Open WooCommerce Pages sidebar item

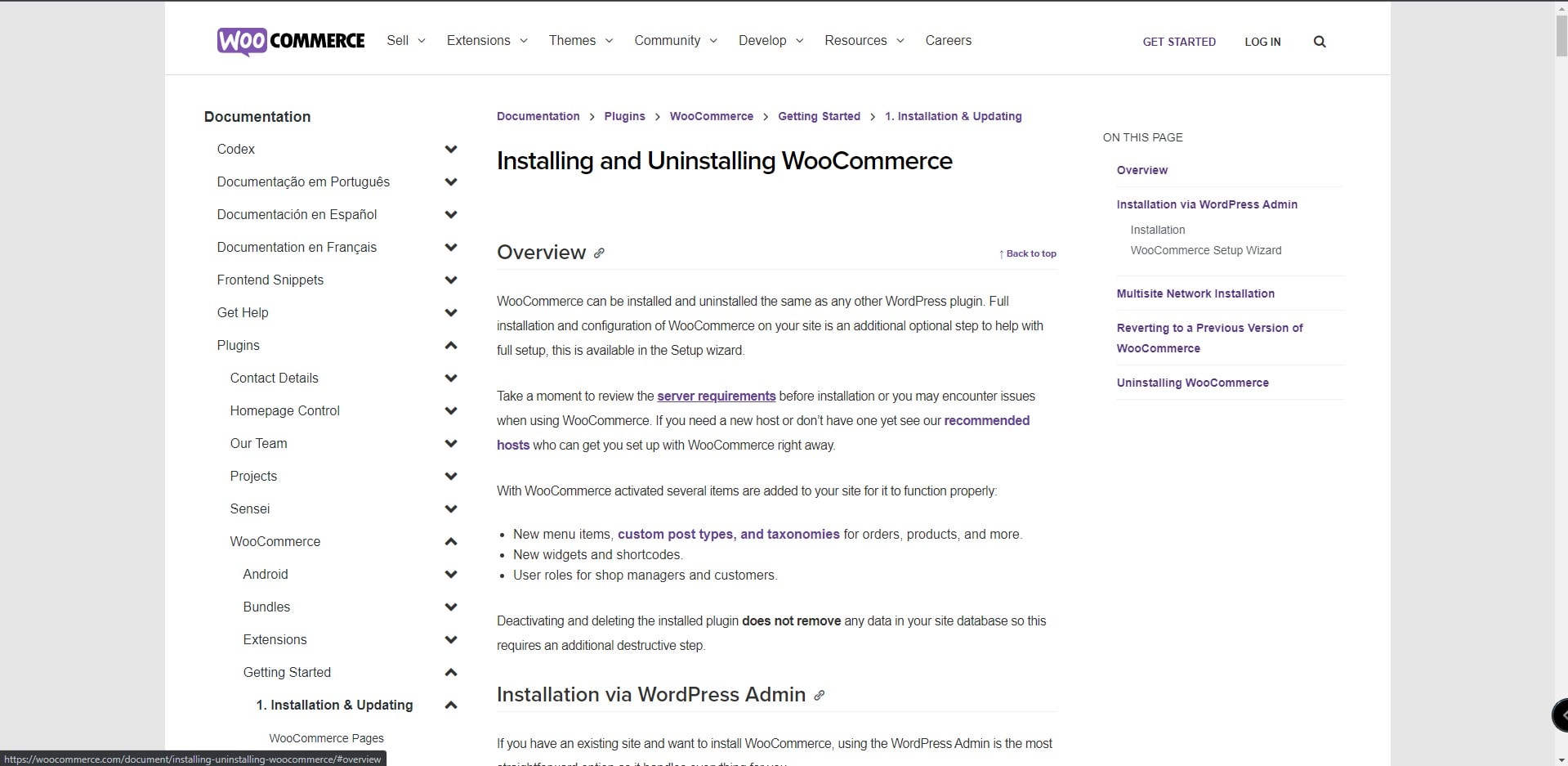coord(326,738)
